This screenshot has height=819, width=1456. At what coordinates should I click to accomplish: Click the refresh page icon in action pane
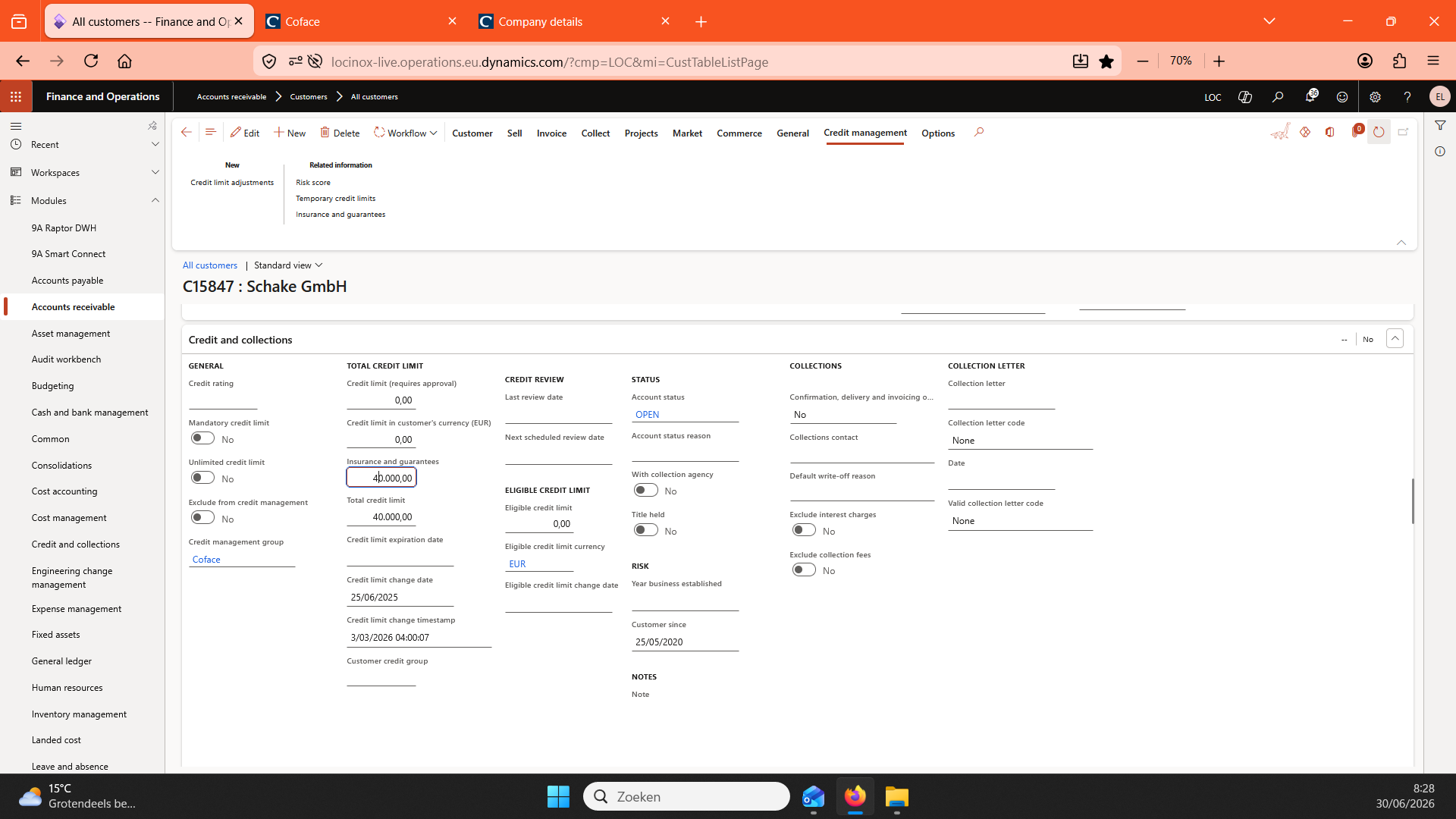click(x=1379, y=132)
